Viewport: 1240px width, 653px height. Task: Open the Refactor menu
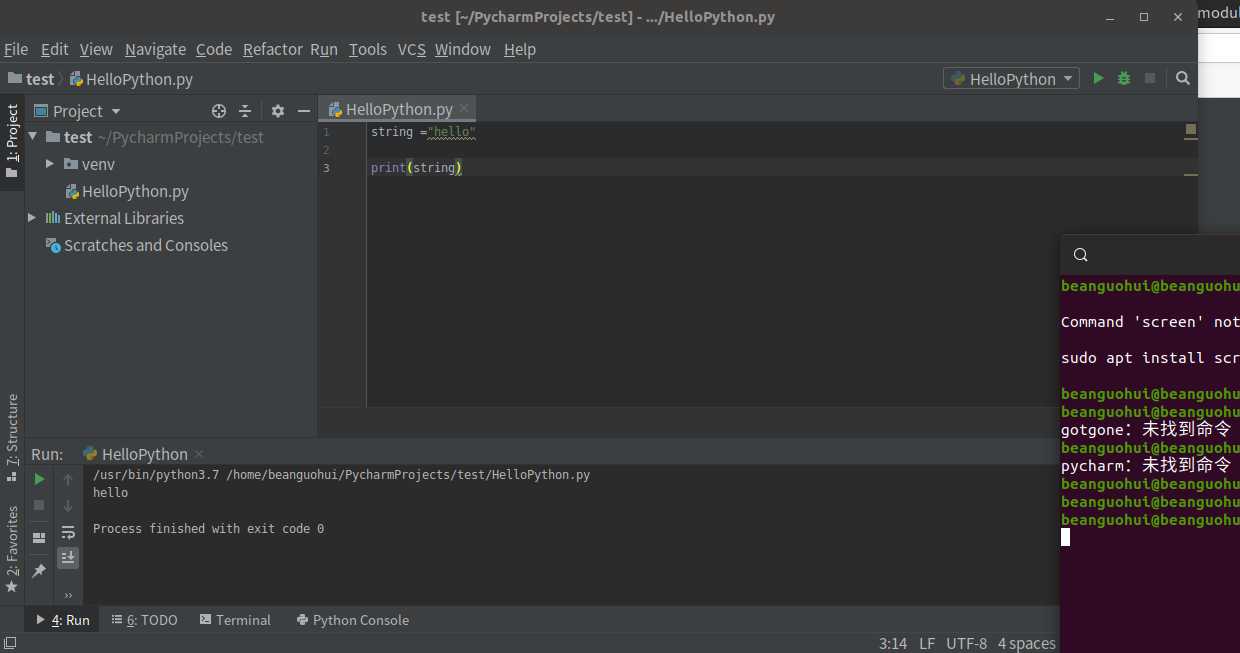point(272,49)
